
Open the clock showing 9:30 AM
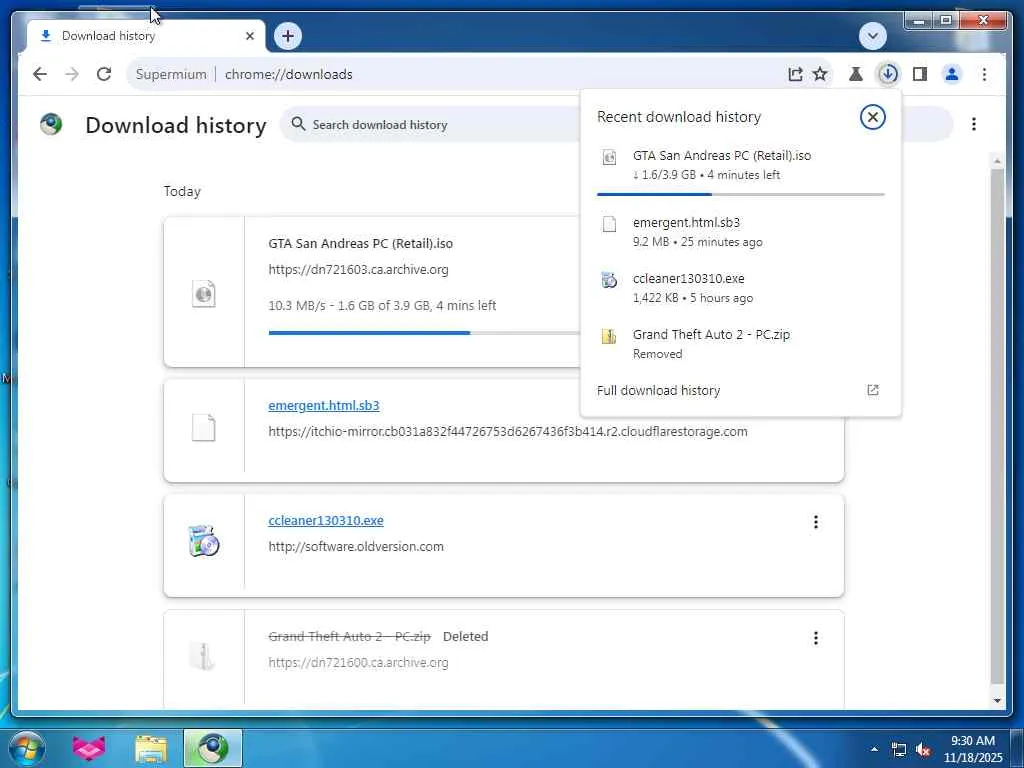tap(972, 749)
